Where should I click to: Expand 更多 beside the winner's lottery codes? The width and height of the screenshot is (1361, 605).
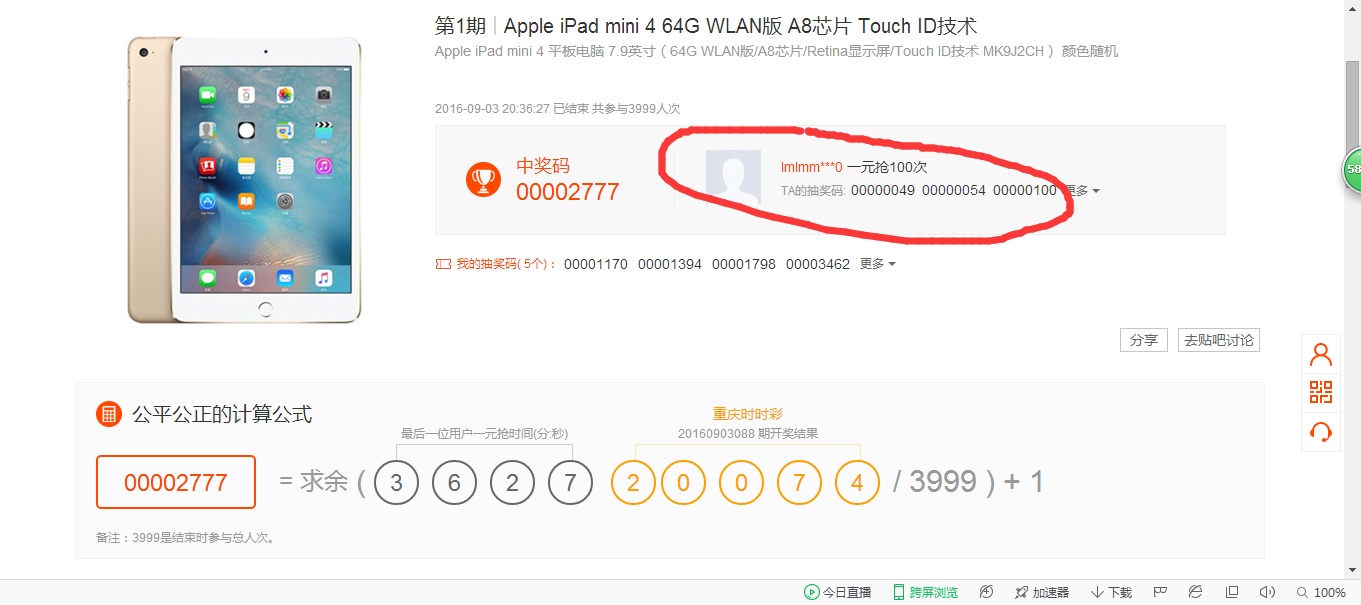[1081, 190]
